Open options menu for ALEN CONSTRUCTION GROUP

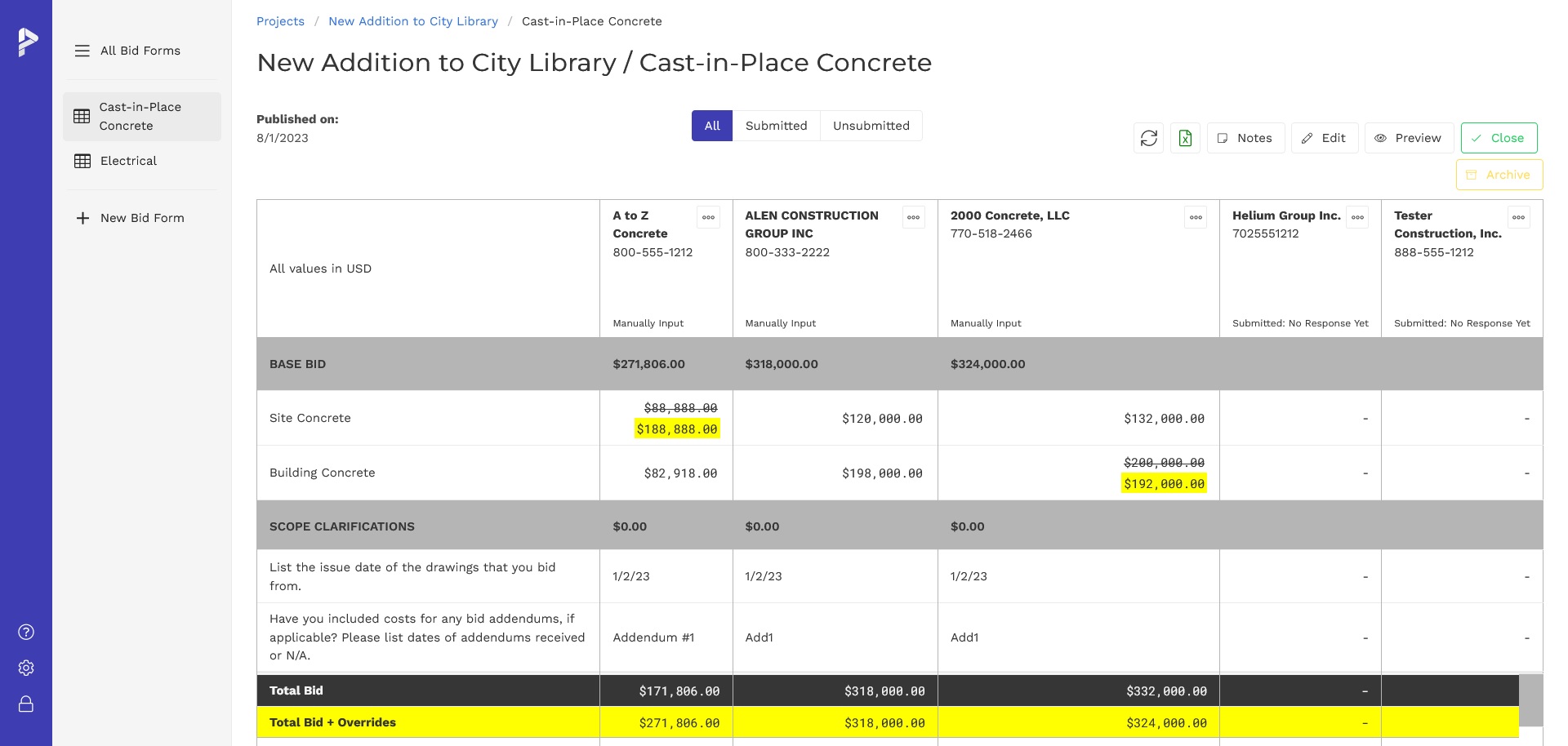[913, 217]
